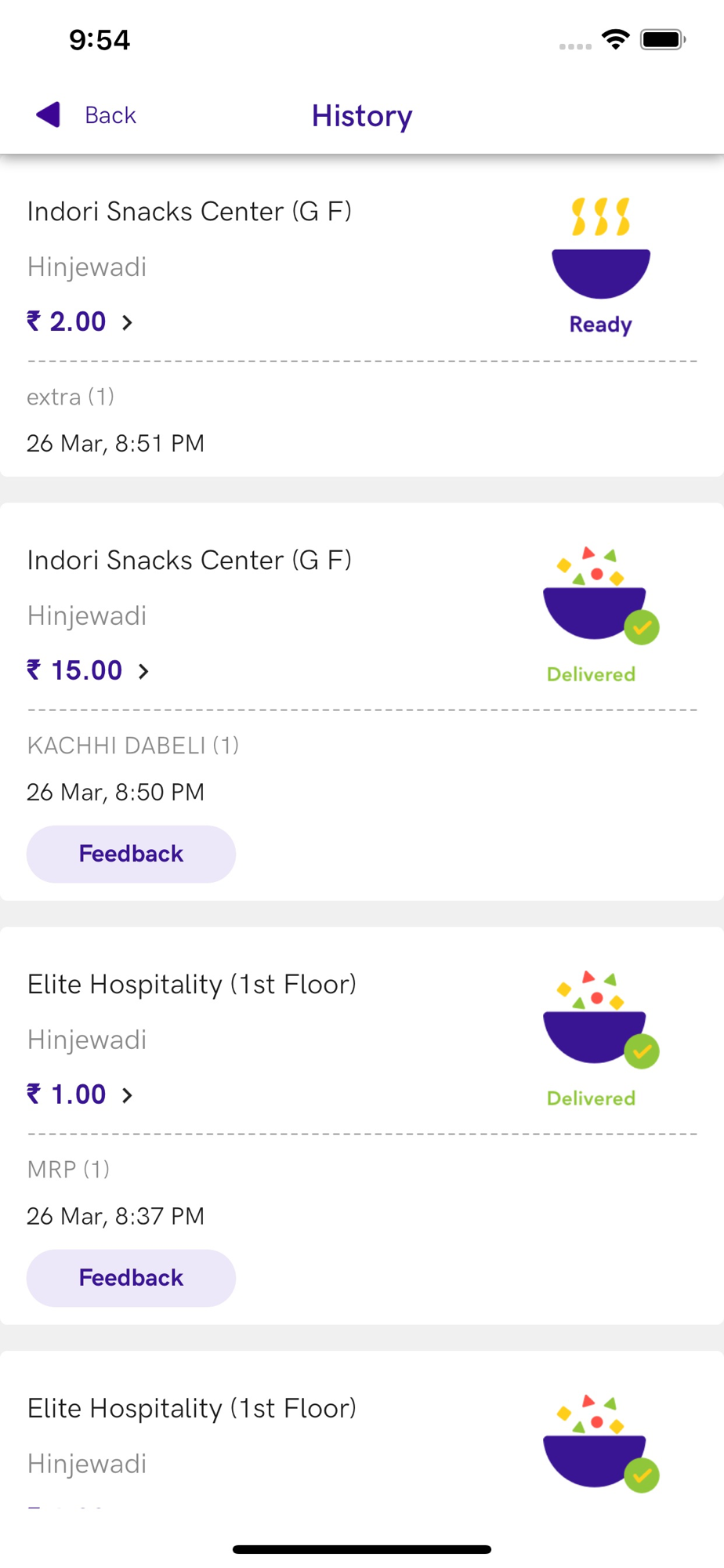Tap the bowl icon on the last order card
The image size is (724, 1568).
pyautogui.click(x=595, y=1444)
